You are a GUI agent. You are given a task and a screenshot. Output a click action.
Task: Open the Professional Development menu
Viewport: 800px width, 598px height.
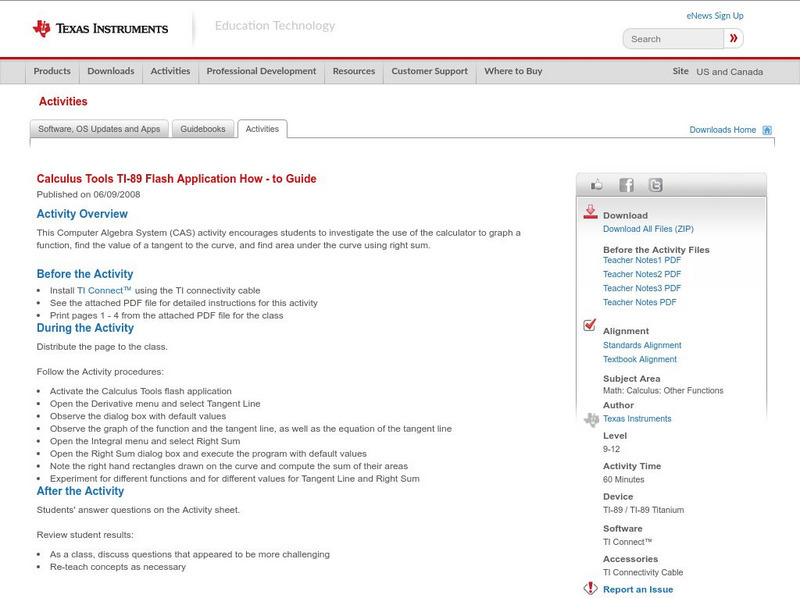point(261,71)
